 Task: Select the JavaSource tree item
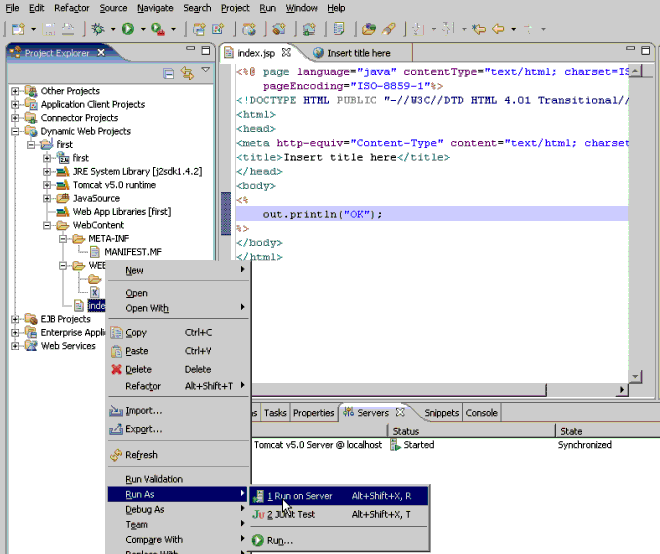(96, 198)
